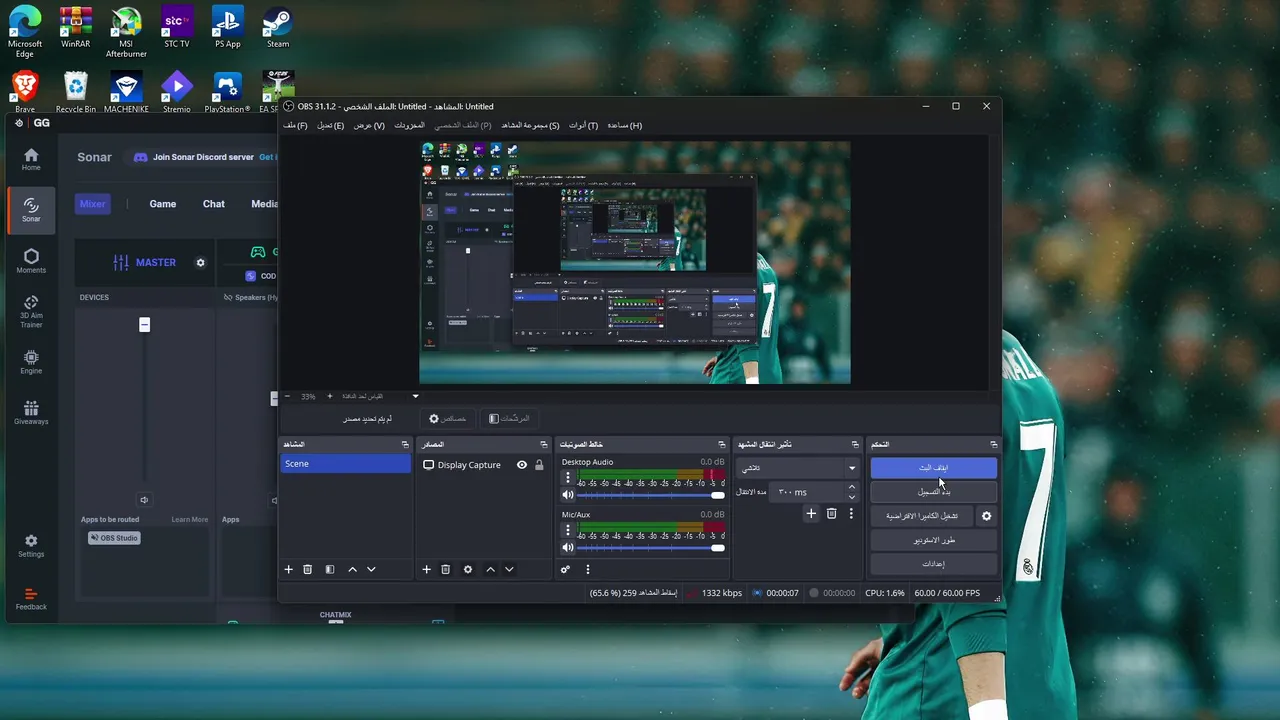Open virtual camera settings gear icon
The height and width of the screenshot is (720, 1280).
coord(986,516)
